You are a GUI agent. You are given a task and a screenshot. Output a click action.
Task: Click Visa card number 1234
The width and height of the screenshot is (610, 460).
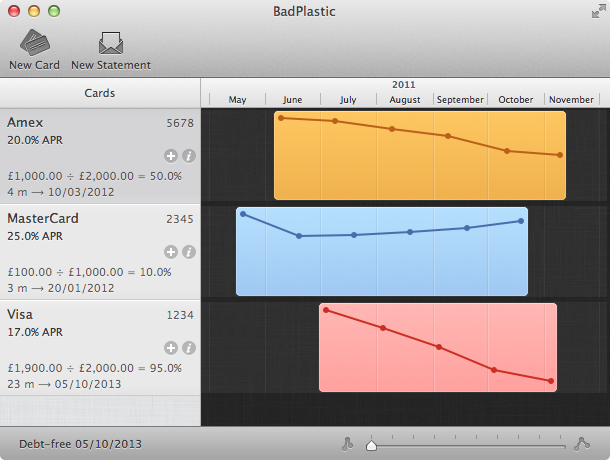(x=180, y=315)
